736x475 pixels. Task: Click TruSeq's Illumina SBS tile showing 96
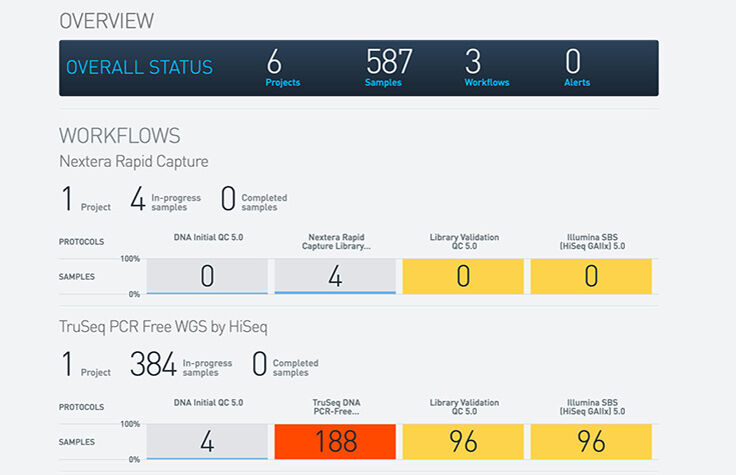click(x=591, y=441)
